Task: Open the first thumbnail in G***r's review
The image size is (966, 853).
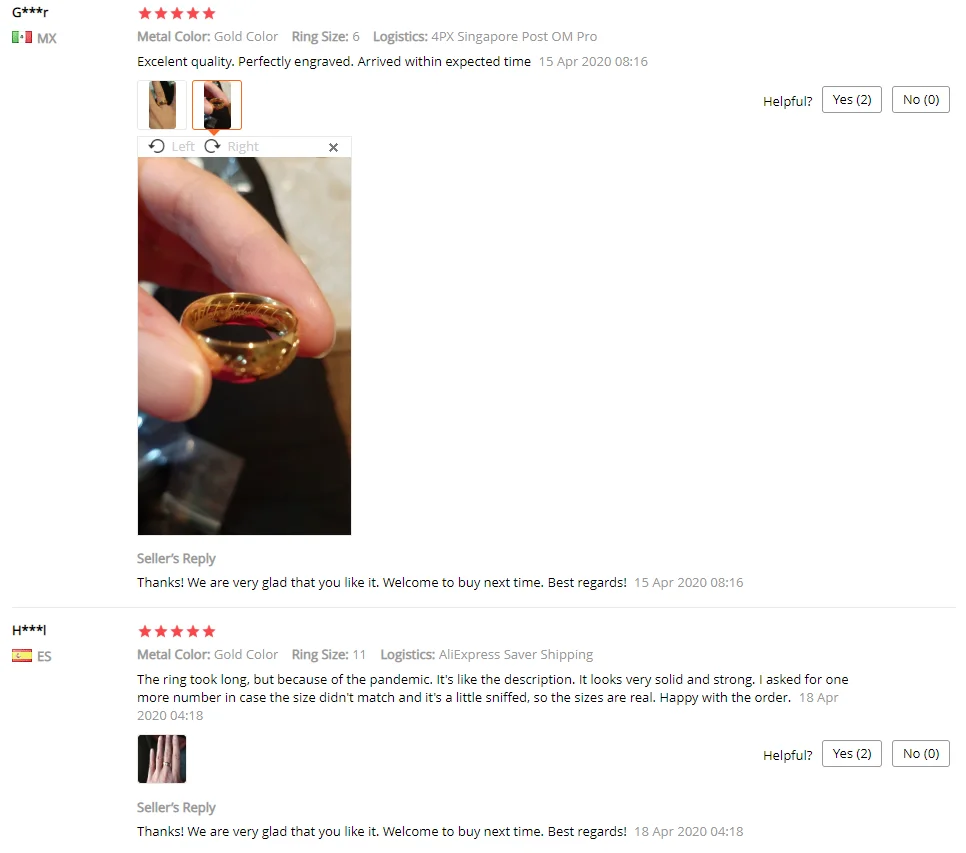Action: tap(162, 105)
